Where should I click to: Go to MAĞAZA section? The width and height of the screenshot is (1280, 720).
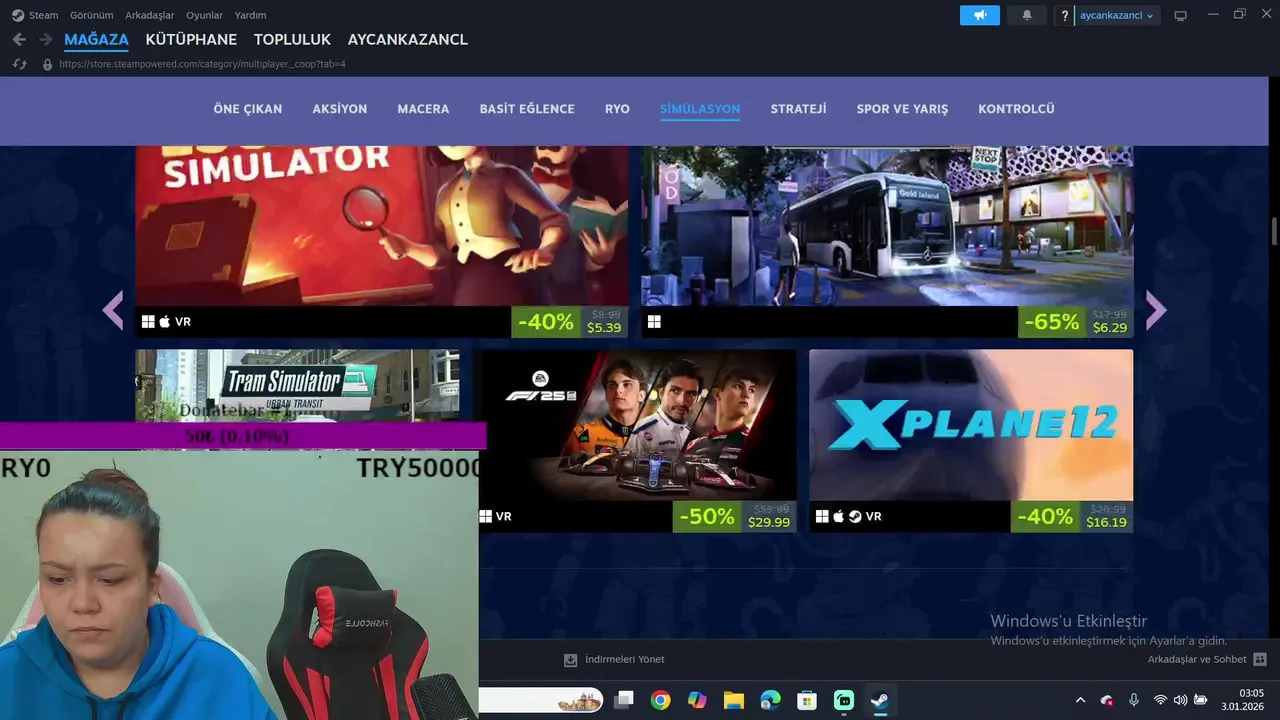pos(96,39)
